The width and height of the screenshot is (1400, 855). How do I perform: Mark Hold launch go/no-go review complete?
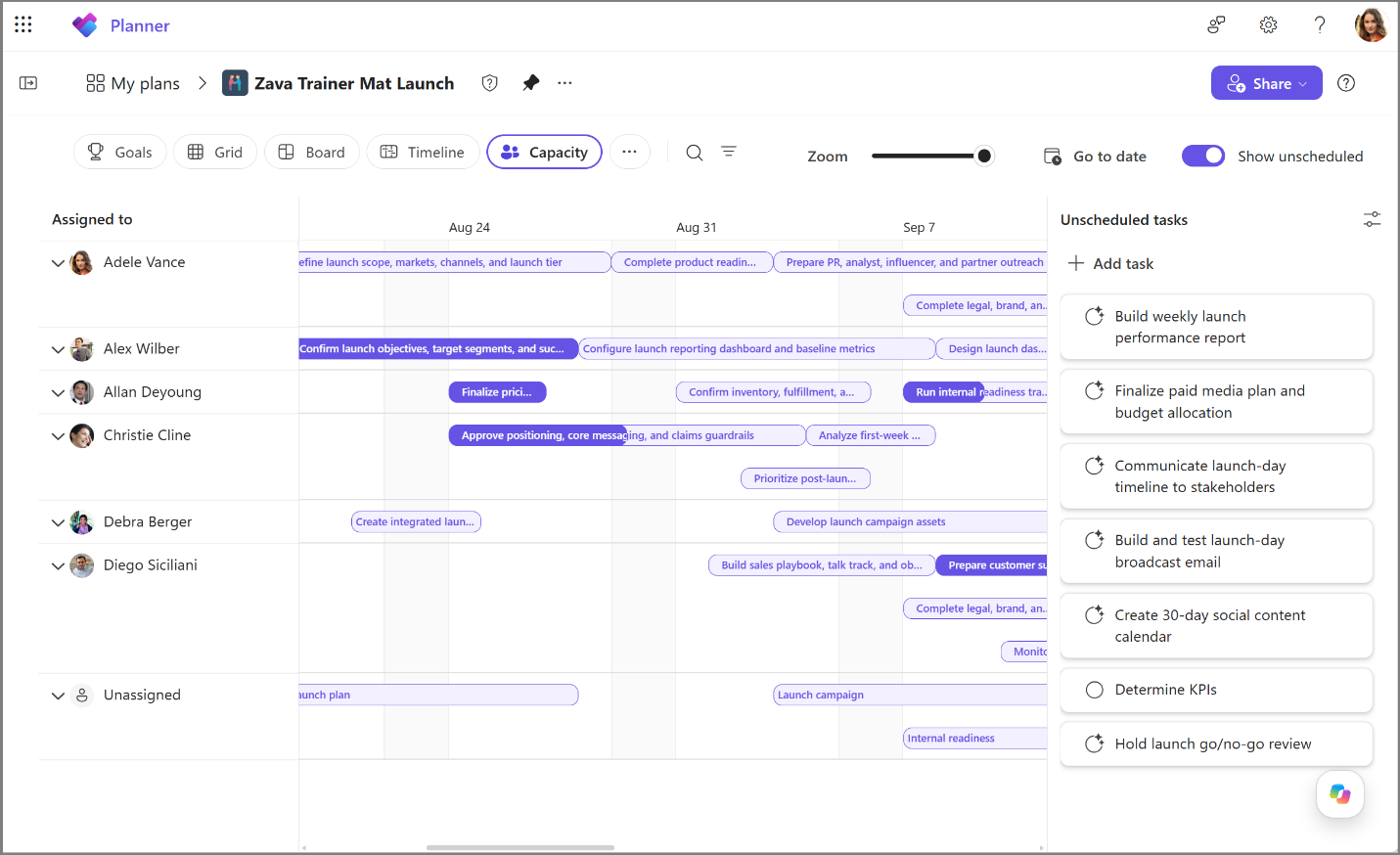1095,743
